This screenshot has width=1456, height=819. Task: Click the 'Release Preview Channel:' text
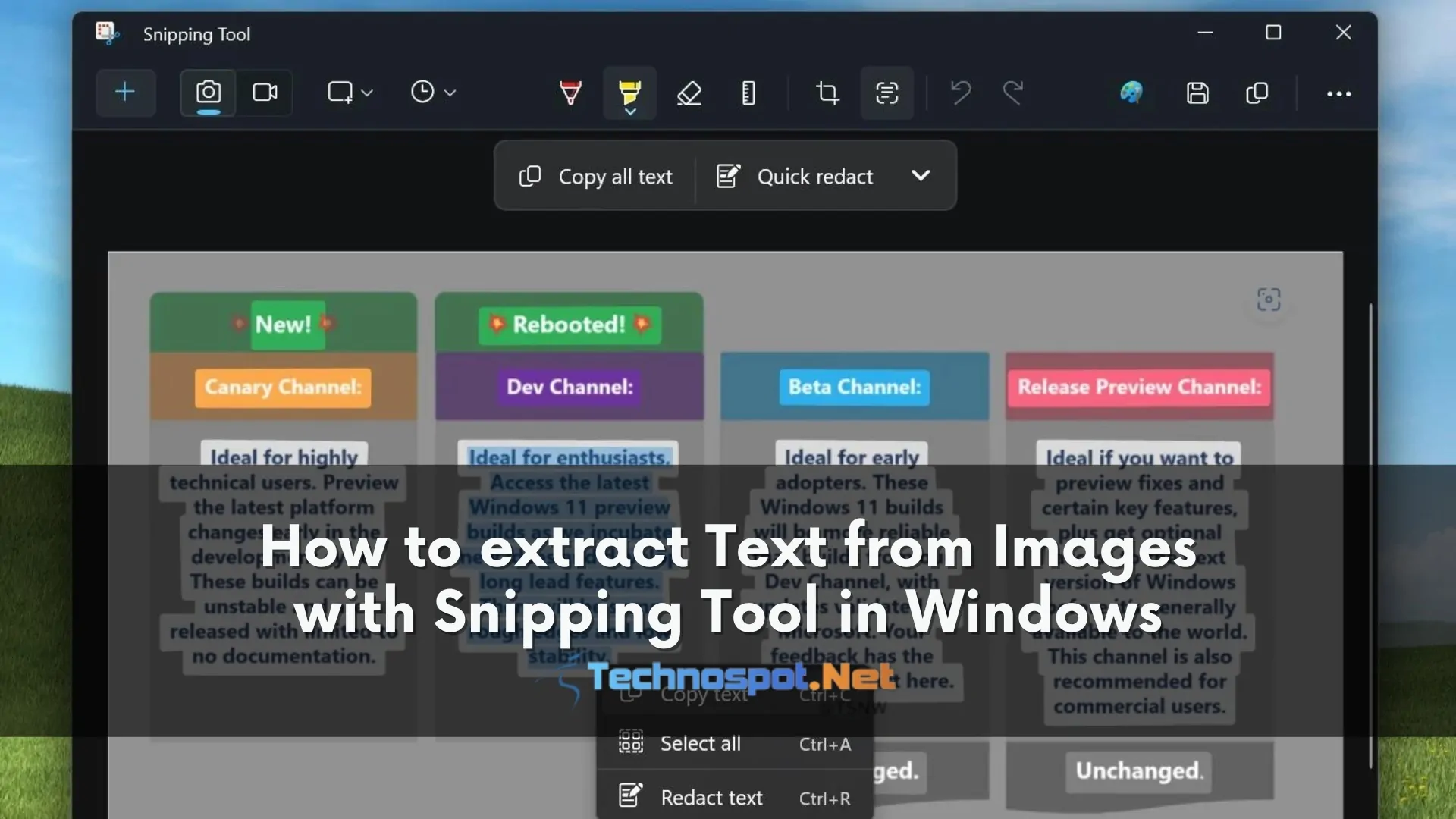(x=1139, y=387)
